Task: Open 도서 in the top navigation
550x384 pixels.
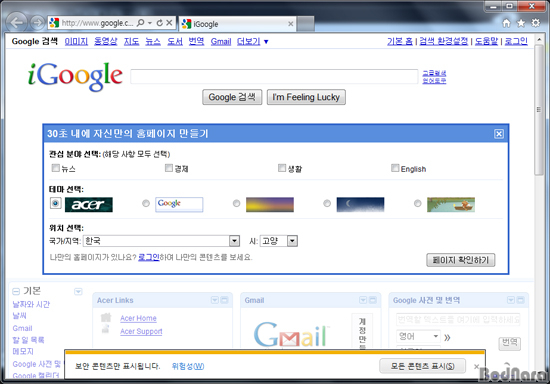Action: (175, 41)
